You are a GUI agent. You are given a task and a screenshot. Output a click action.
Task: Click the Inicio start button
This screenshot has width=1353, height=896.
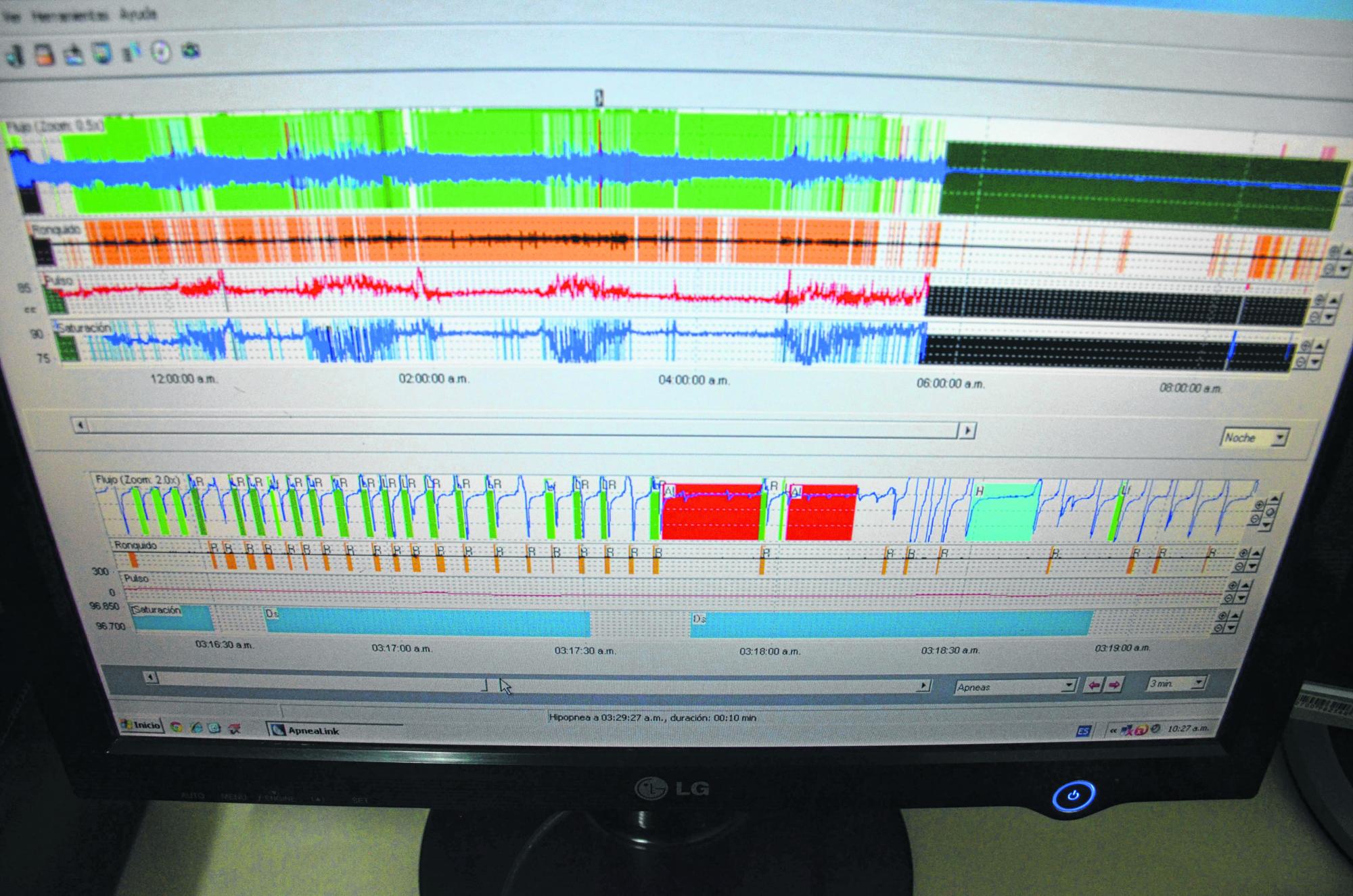(141, 725)
